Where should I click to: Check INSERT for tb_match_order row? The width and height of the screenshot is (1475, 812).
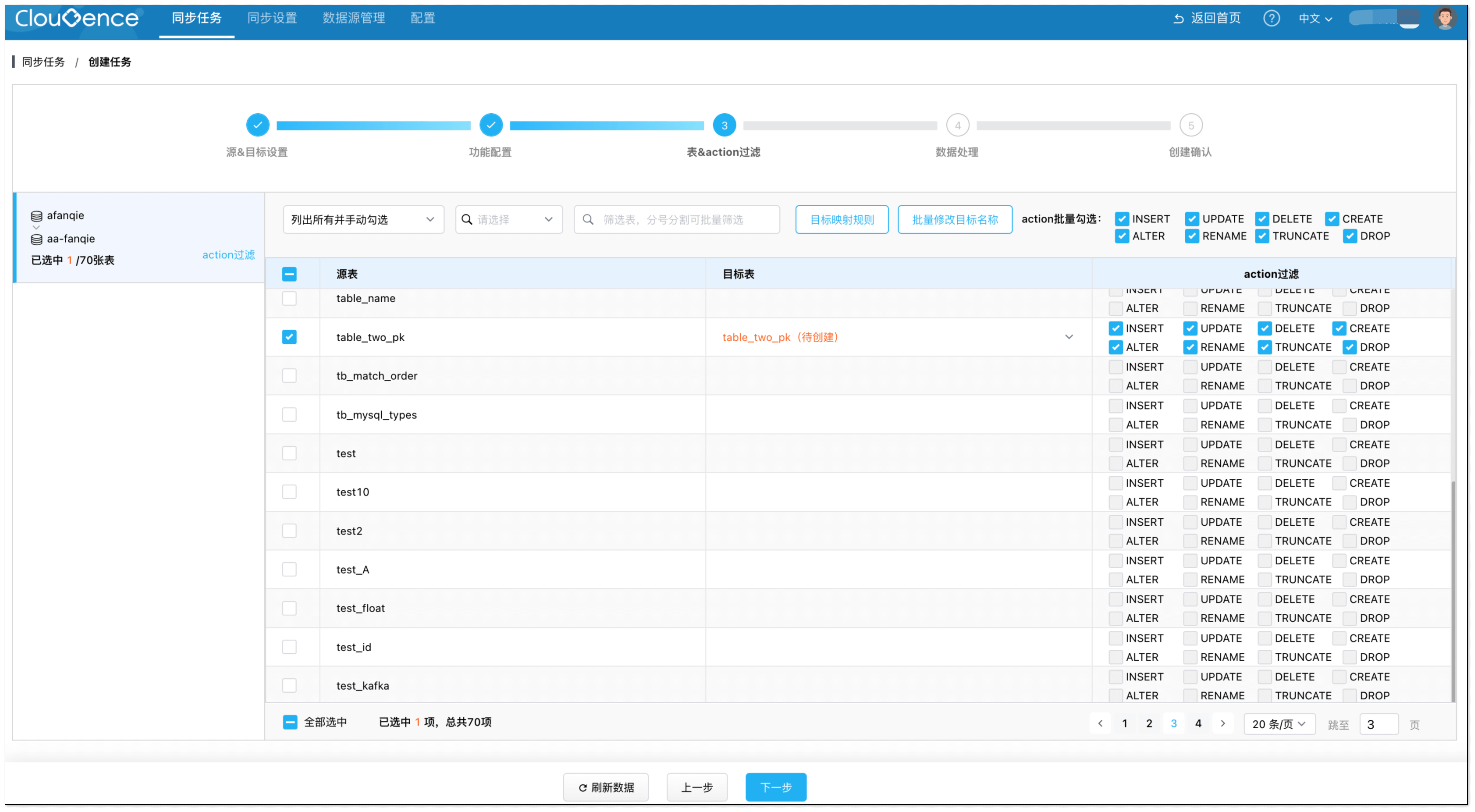[x=1115, y=367]
